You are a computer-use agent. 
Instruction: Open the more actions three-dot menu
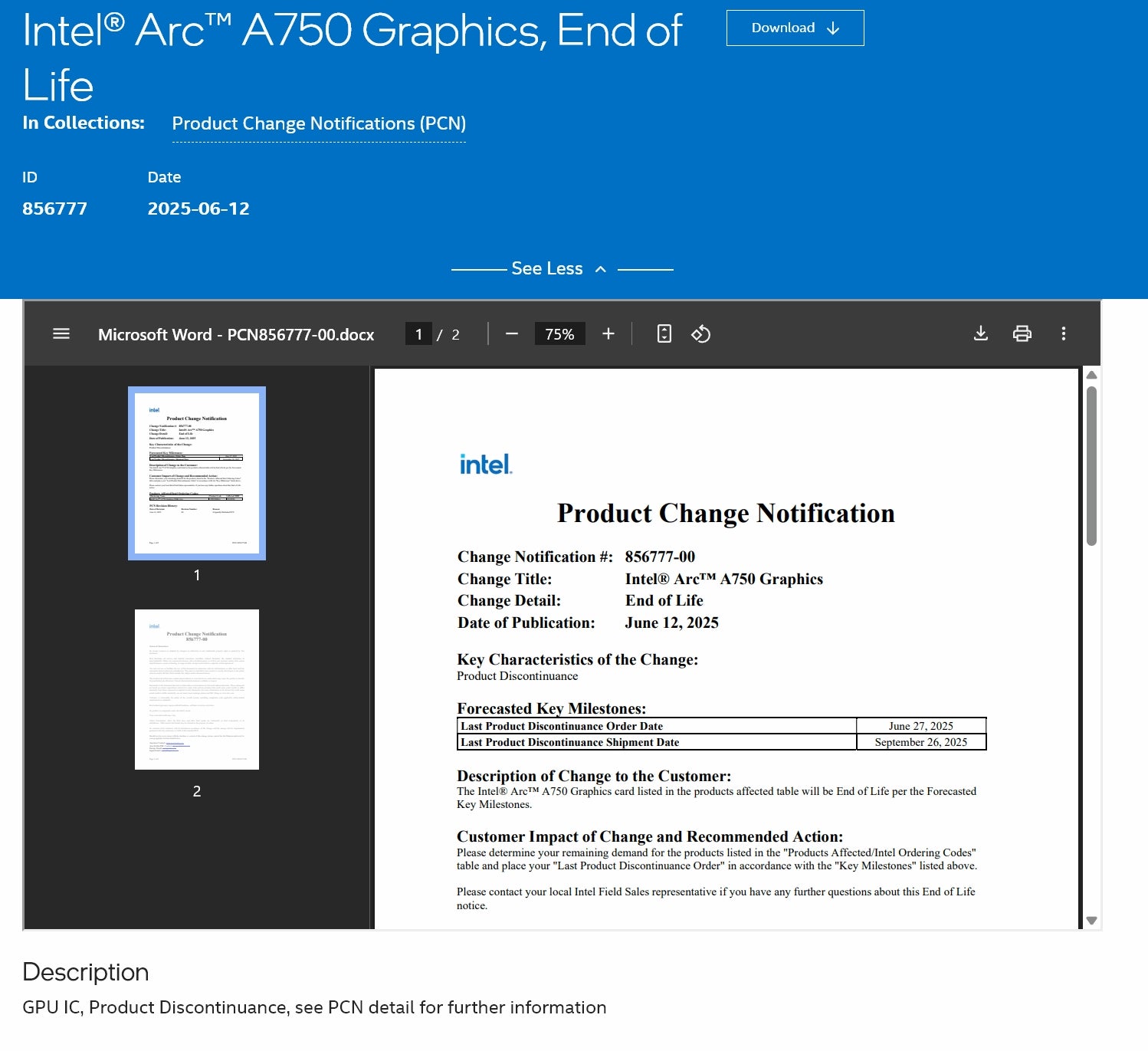point(1063,334)
